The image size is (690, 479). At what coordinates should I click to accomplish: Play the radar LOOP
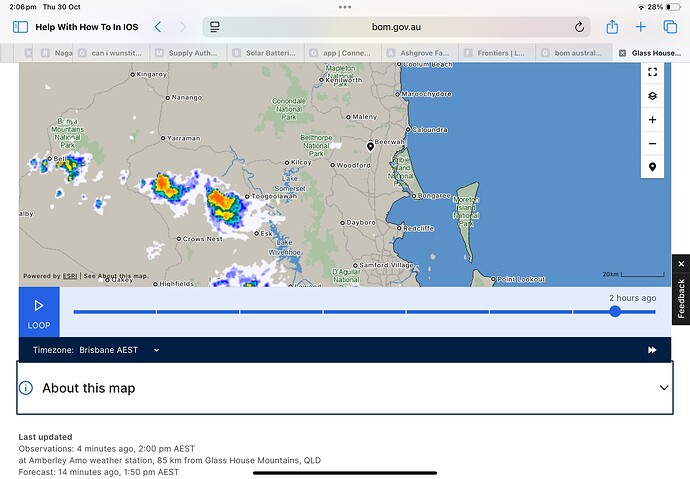tap(39, 312)
